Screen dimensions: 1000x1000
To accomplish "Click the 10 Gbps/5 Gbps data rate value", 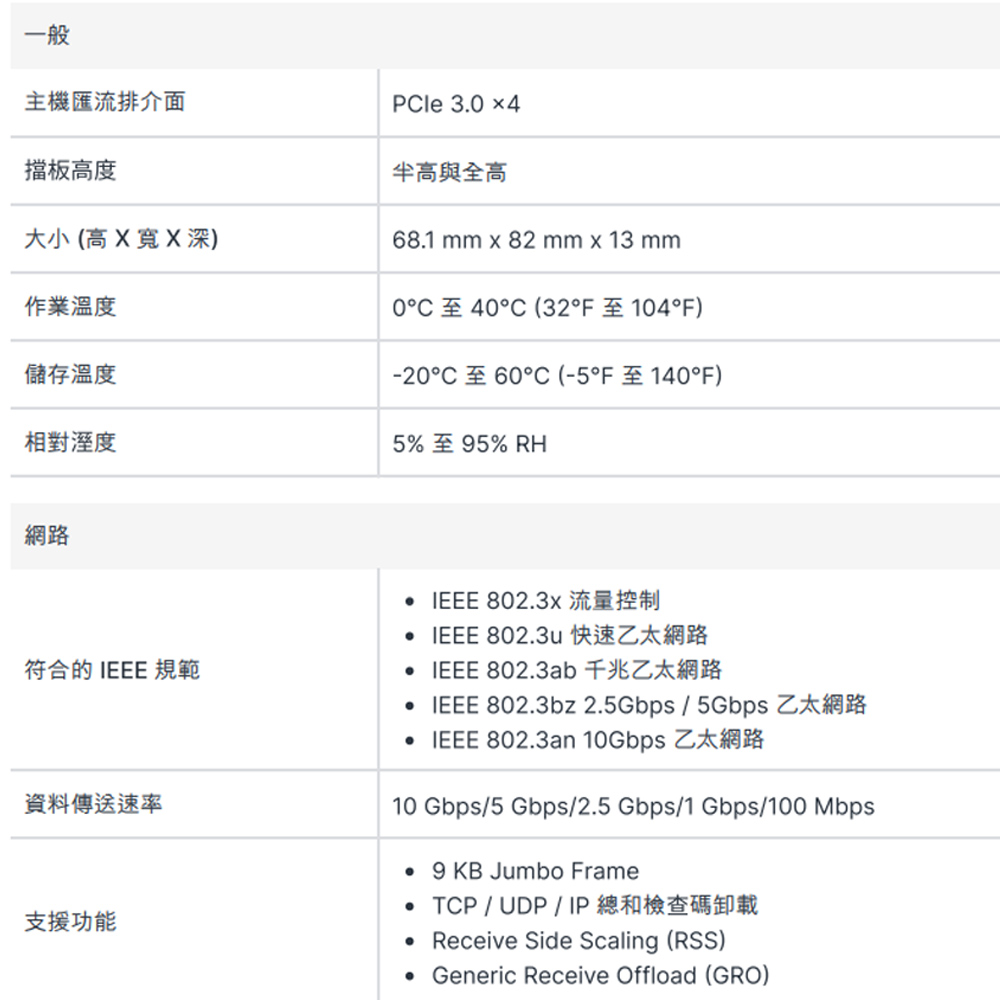I will 633,806.
